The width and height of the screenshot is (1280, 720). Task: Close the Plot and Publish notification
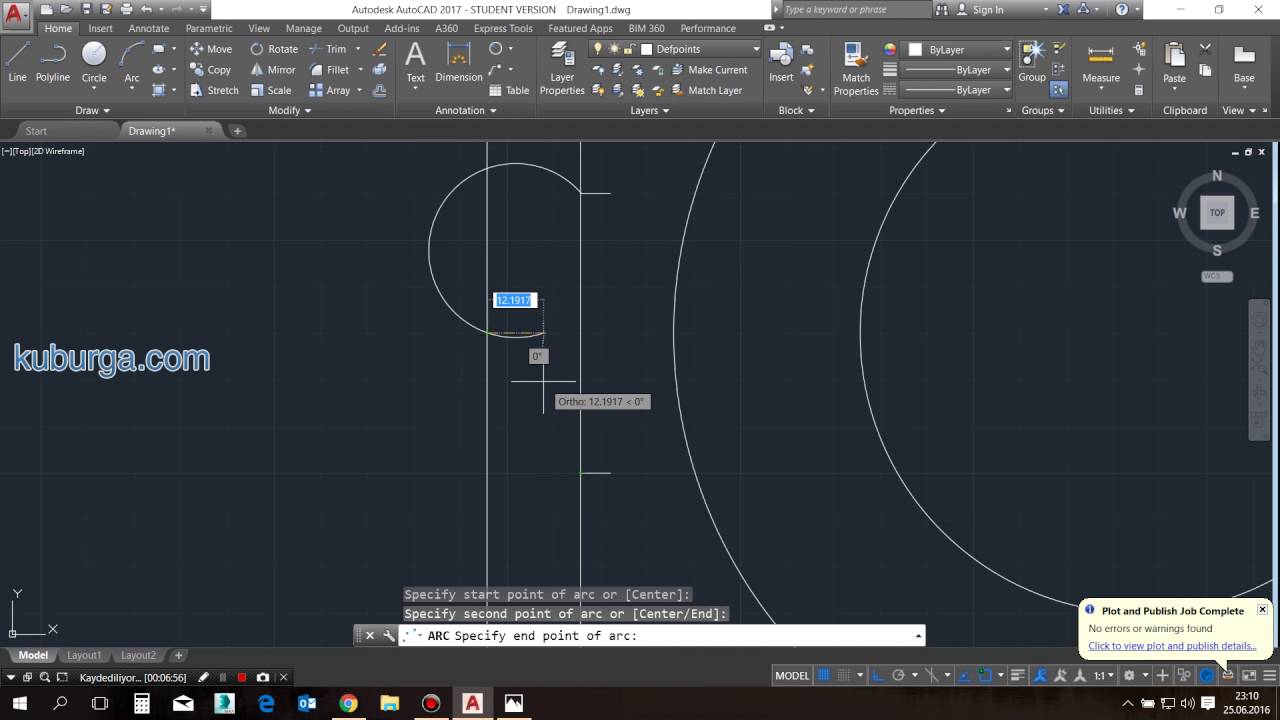click(x=1262, y=609)
